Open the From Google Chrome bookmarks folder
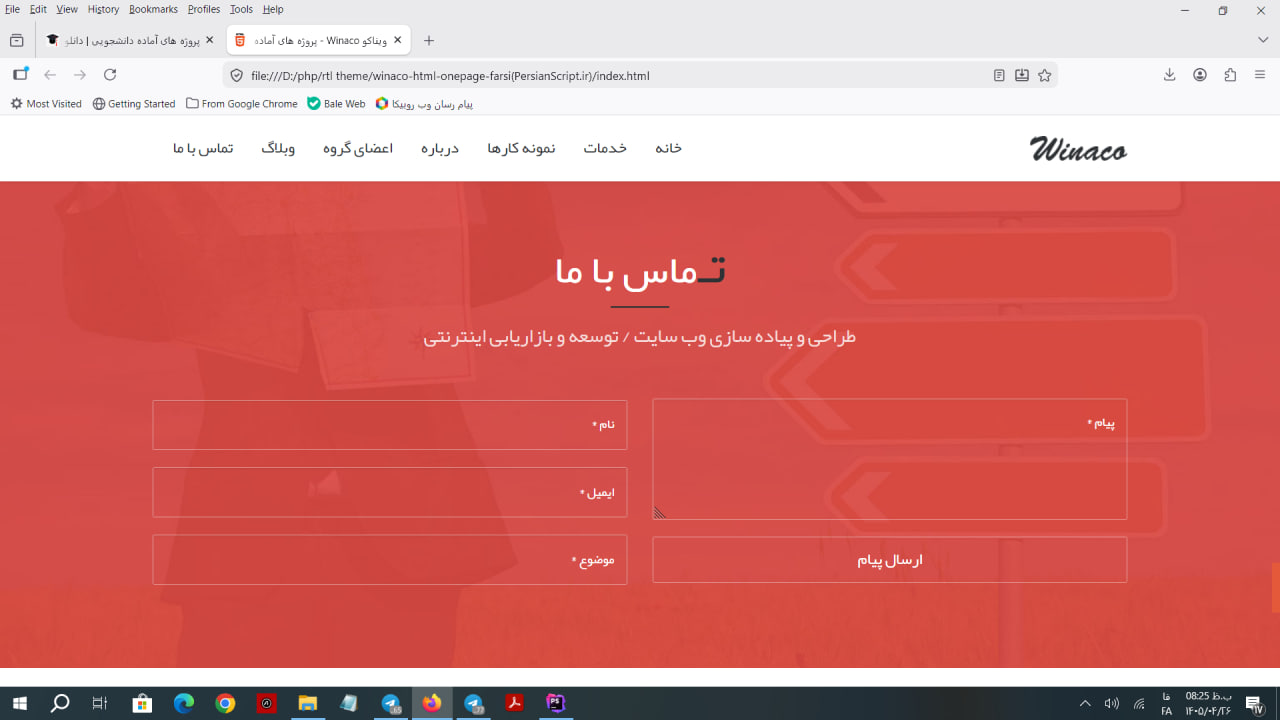The width and height of the screenshot is (1280, 720). coord(242,104)
